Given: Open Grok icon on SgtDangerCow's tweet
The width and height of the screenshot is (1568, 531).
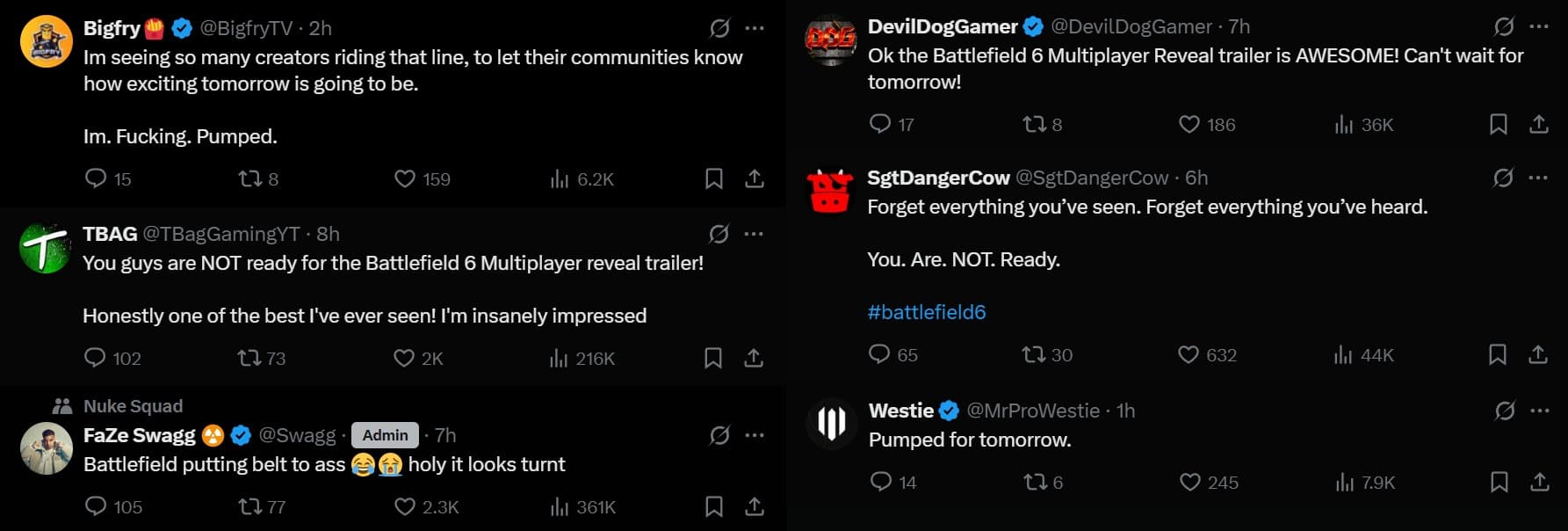Looking at the screenshot, I should pyautogui.click(x=1503, y=178).
